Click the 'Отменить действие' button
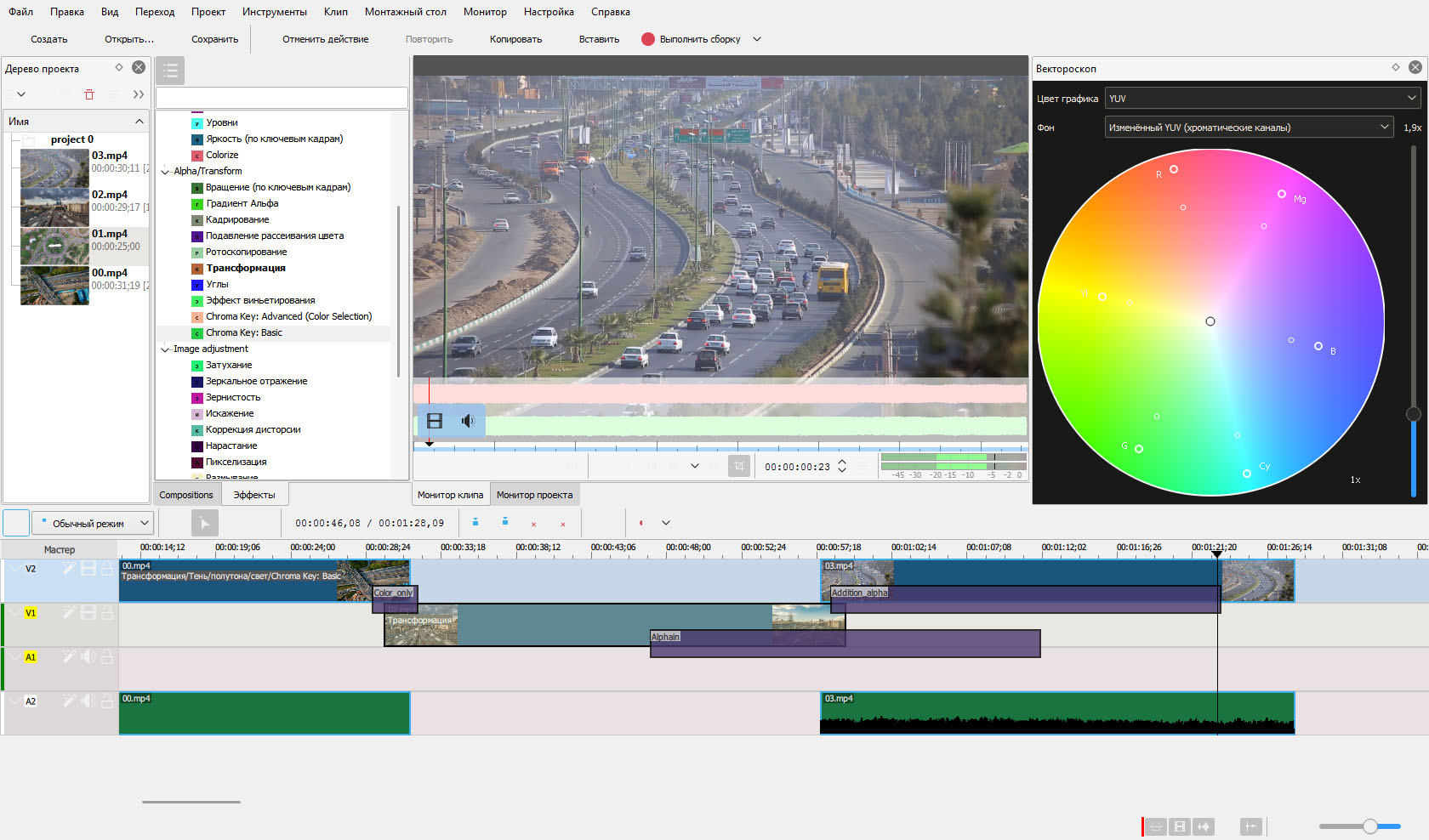1429x840 pixels. 326,39
